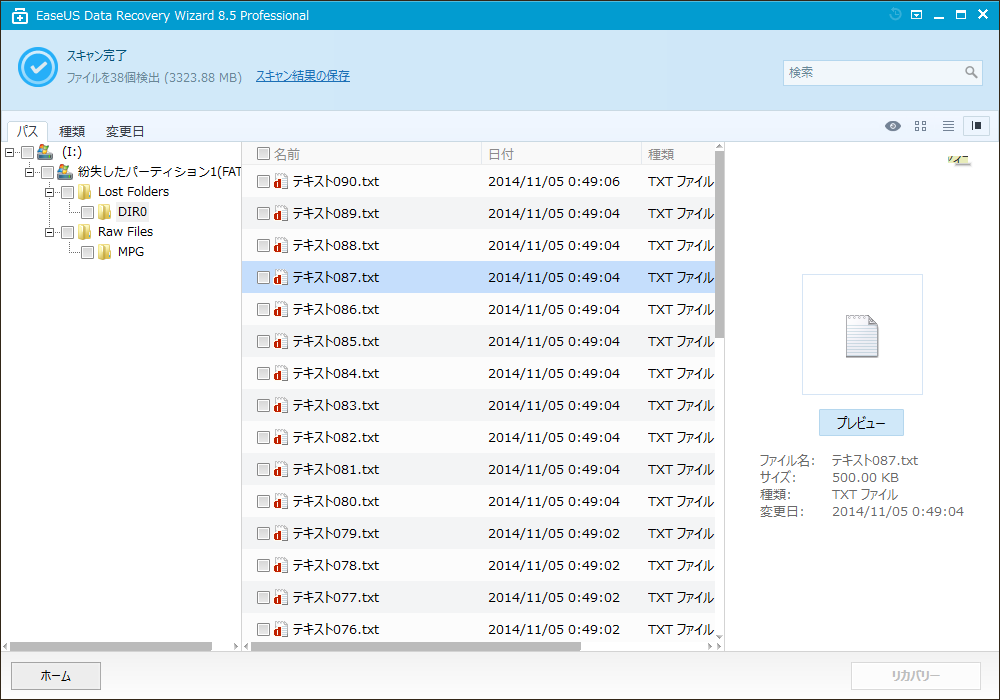Click the ホーム button
Screen dimensions: 1000x700
click(x=56, y=676)
